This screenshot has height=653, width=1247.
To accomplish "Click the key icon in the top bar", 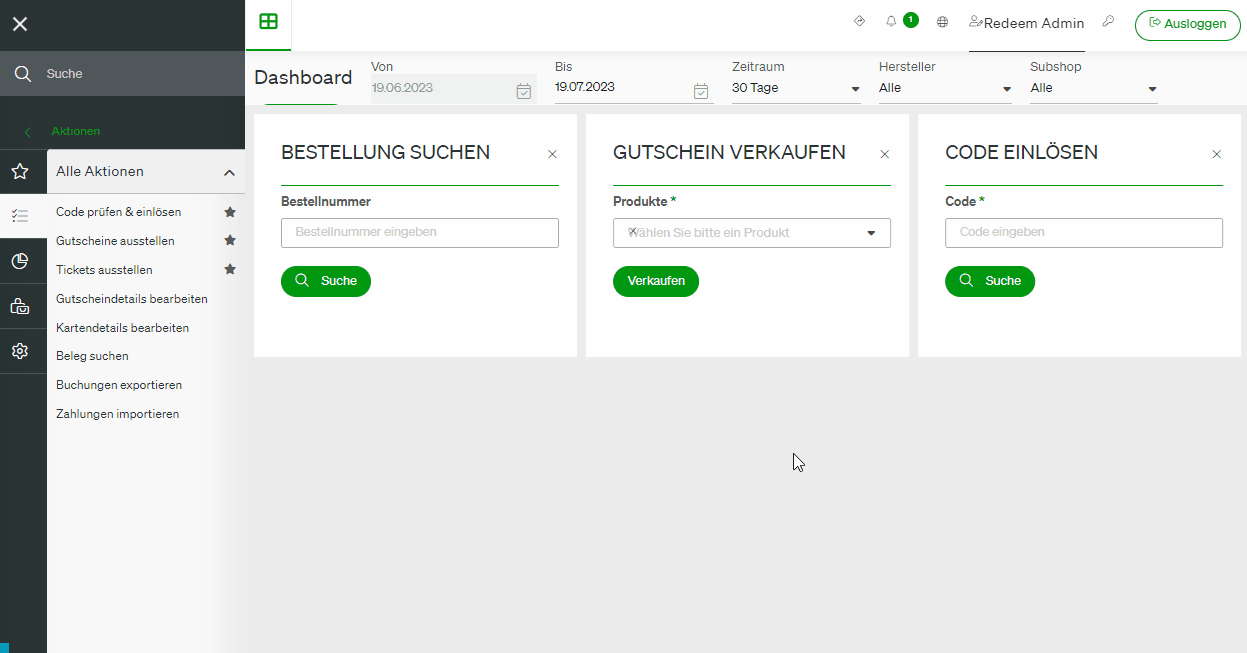I will click(1108, 21).
